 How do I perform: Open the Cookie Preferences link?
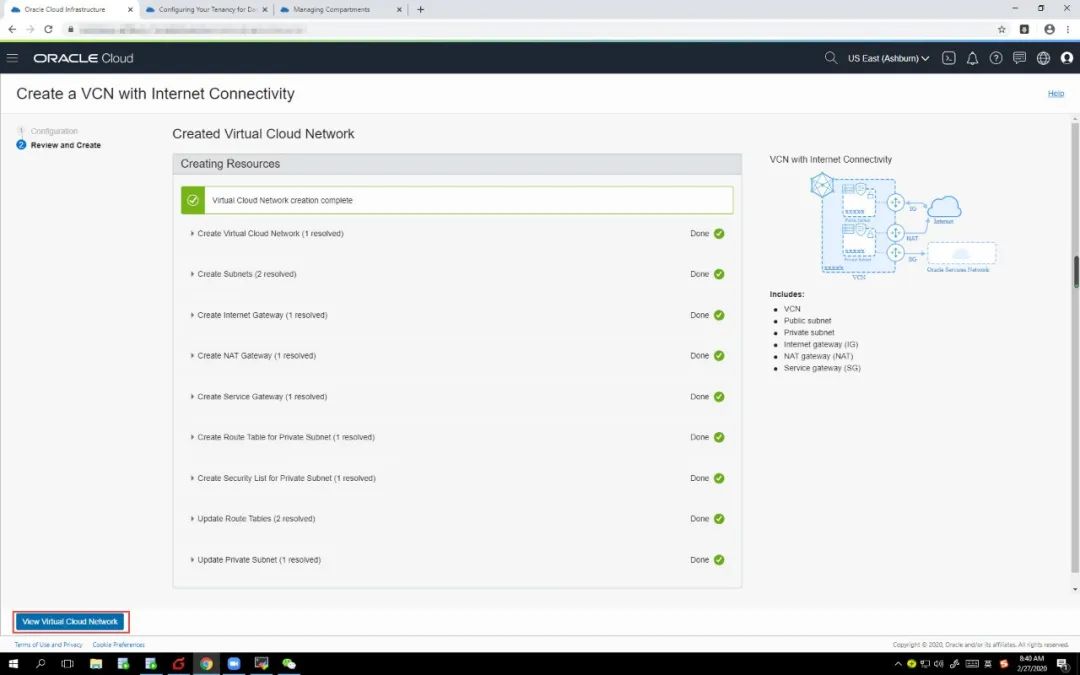[119, 645]
